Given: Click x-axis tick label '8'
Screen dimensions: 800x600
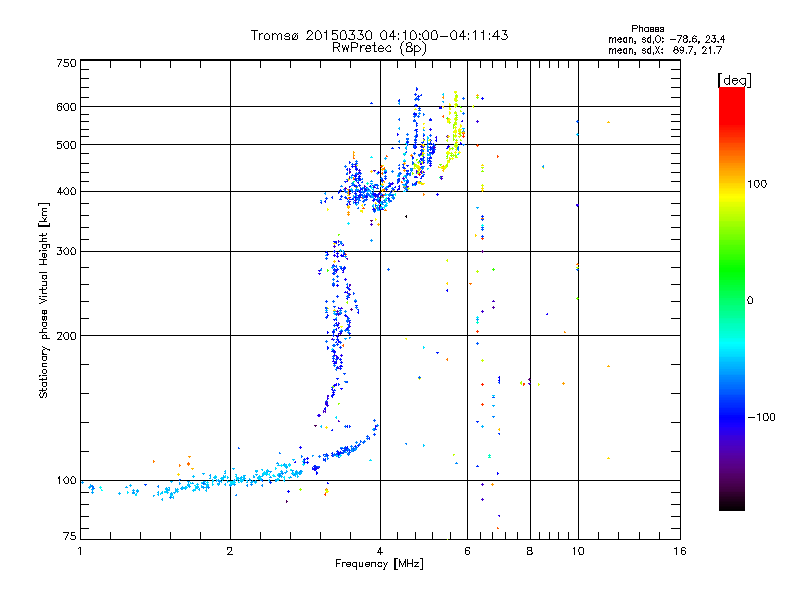Looking at the screenshot, I should click(530, 551).
